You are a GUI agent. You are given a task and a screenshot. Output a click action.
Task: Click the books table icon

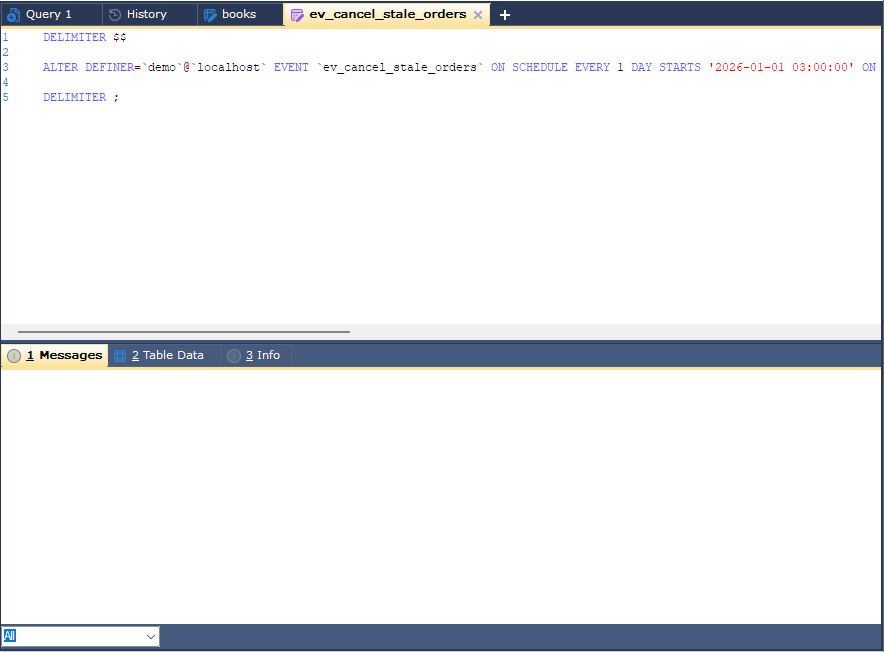pyautogui.click(x=210, y=15)
